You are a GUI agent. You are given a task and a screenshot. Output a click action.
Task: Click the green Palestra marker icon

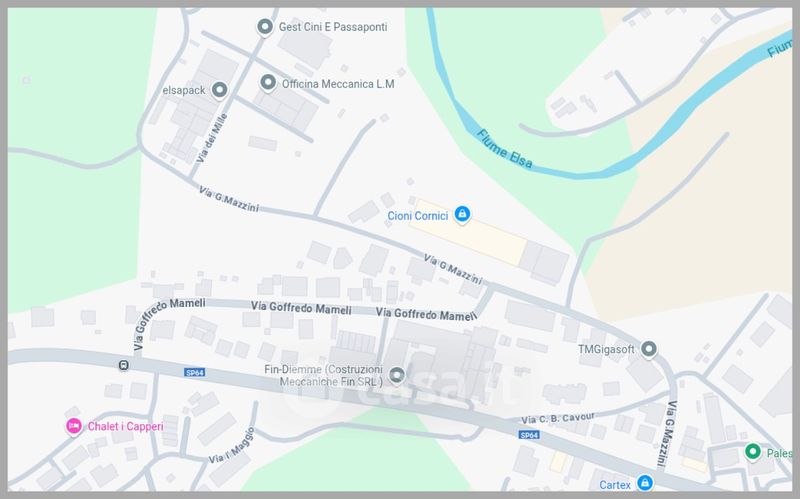[x=753, y=452]
